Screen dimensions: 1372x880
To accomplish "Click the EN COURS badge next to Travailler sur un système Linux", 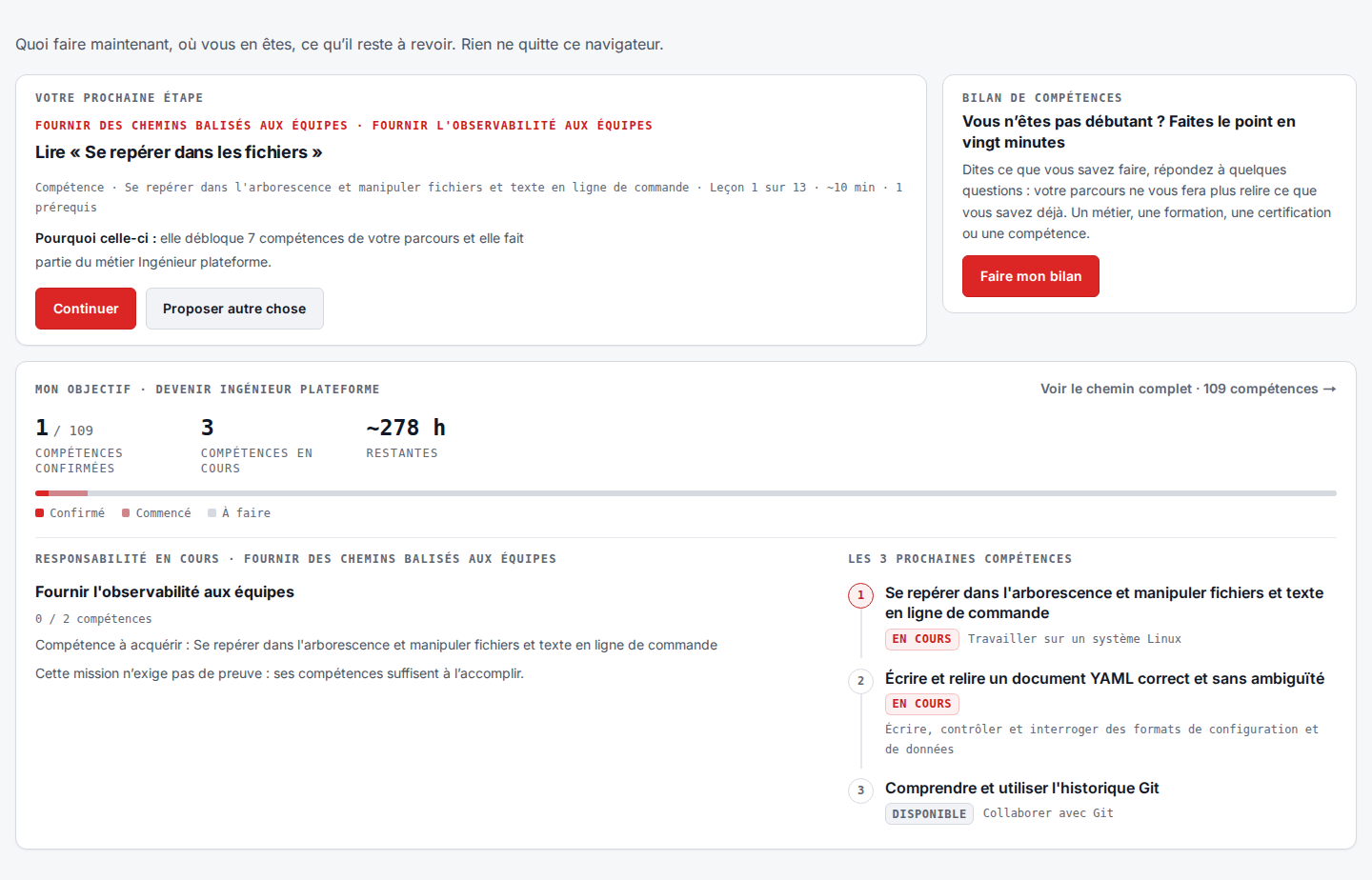I will pos(922,639).
